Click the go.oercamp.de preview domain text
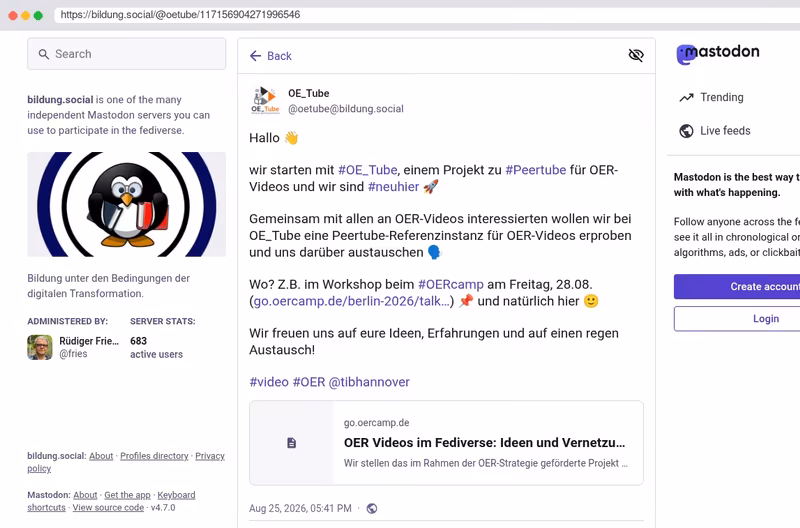This screenshot has height=528, width=800. click(x=377, y=423)
